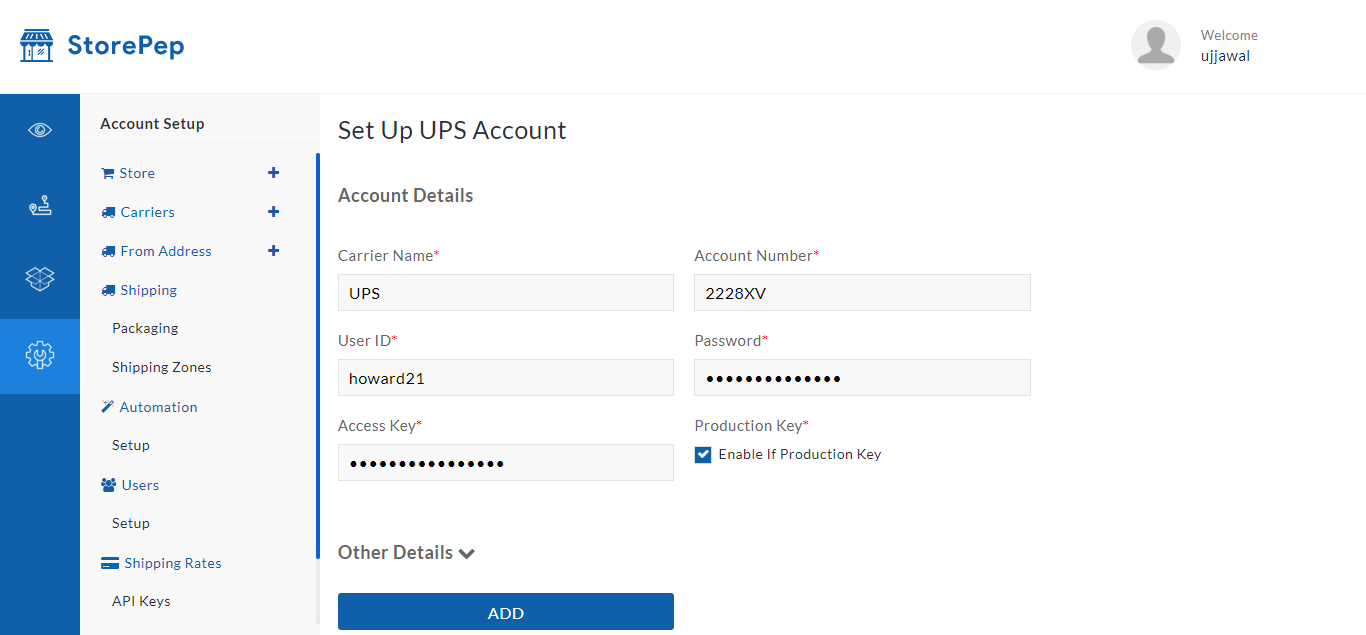Click the Production Key label
The height and width of the screenshot is (635, 1366).
click(x=752, y=426)
